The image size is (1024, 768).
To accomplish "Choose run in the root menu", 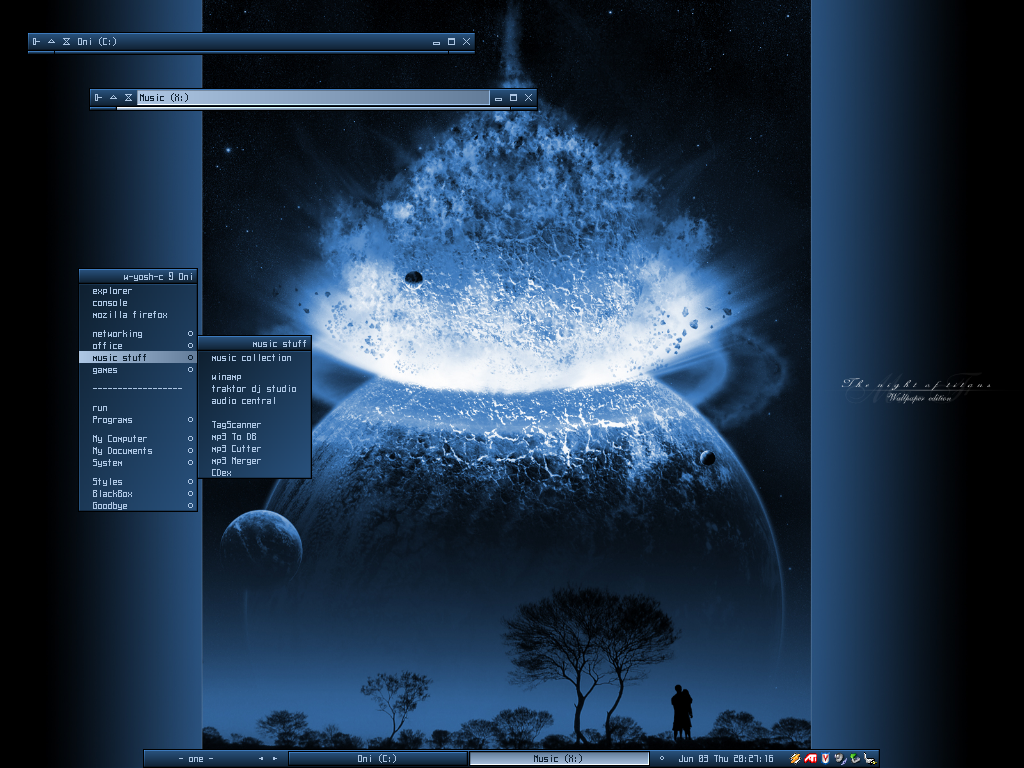I will (x=138, y=408).
